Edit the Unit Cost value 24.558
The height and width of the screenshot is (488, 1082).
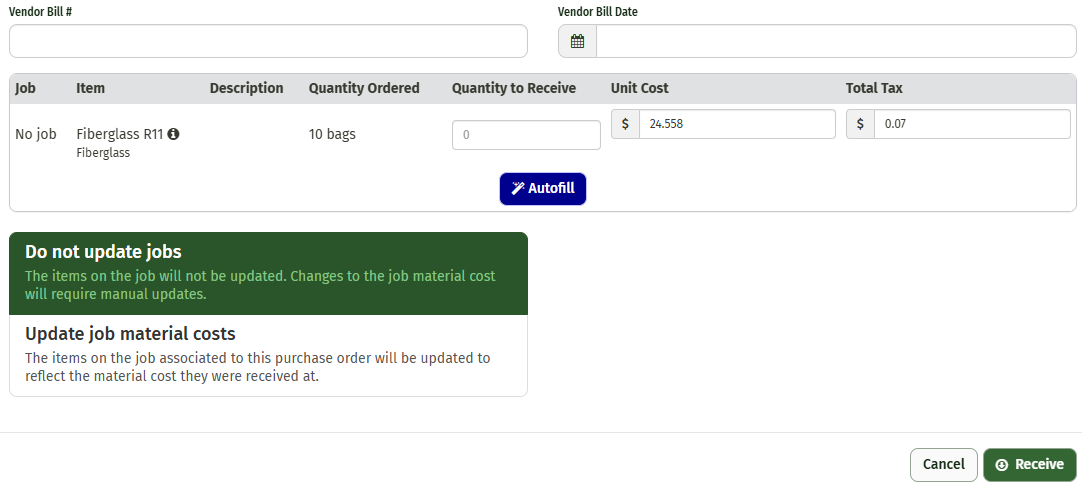737,124
